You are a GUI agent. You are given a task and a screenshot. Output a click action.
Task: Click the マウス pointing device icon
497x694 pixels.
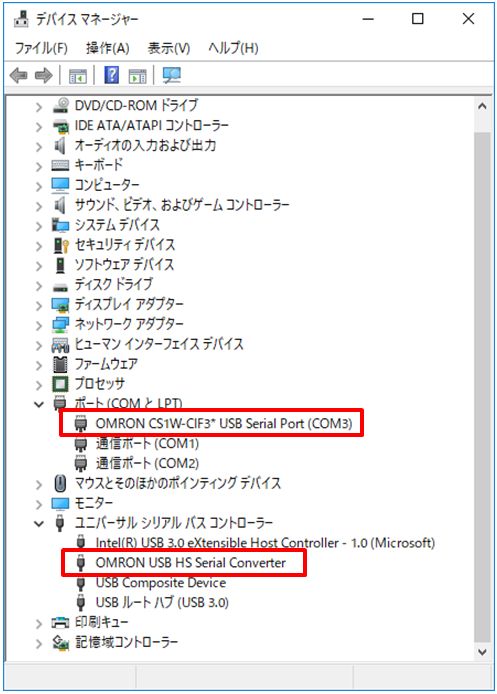pyautogui.click(x=60, y=483)
